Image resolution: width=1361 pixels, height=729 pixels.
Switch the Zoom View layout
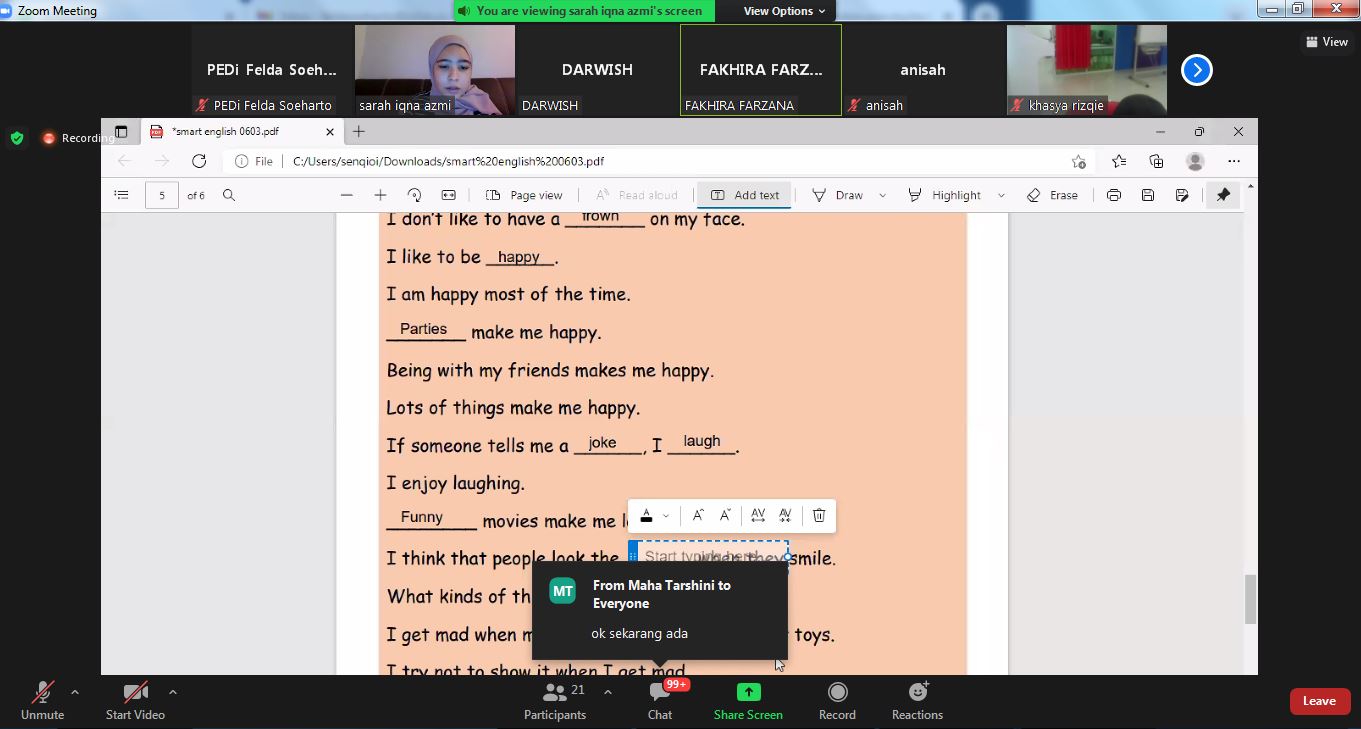(x=1327, y=42)
